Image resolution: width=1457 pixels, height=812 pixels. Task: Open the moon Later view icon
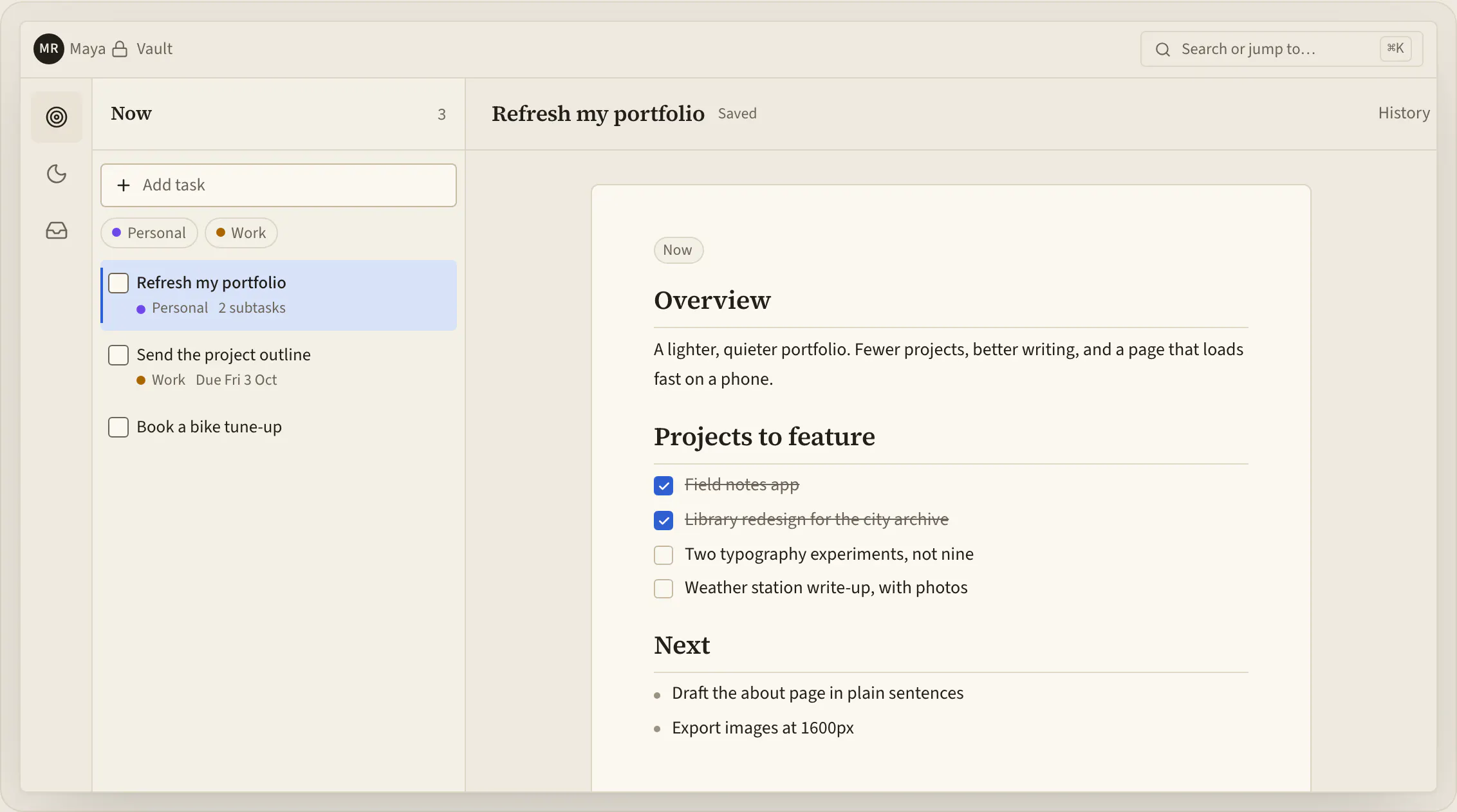(x=57, y=174)
